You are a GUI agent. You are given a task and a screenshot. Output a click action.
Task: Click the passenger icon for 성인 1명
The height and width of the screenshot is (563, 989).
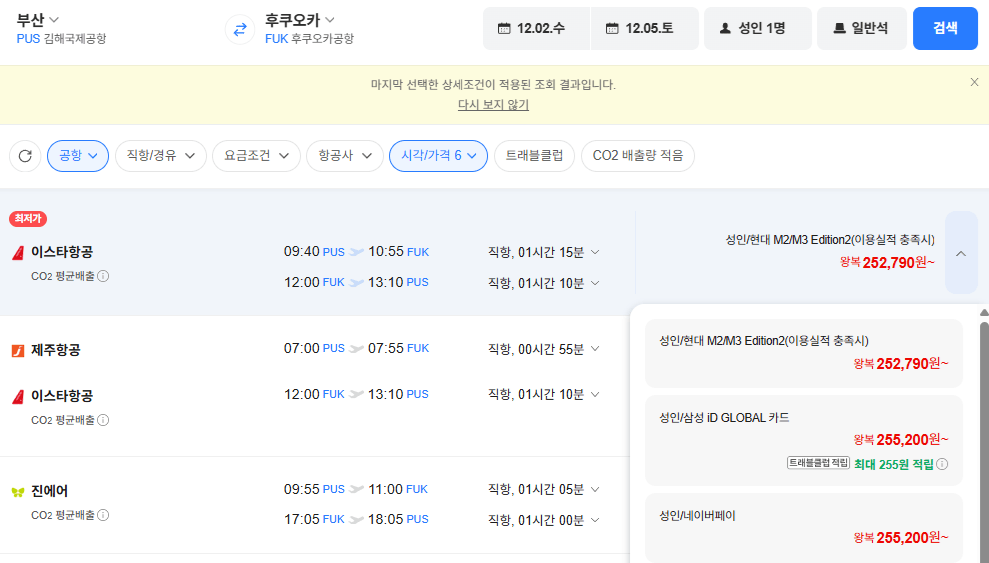725,28
